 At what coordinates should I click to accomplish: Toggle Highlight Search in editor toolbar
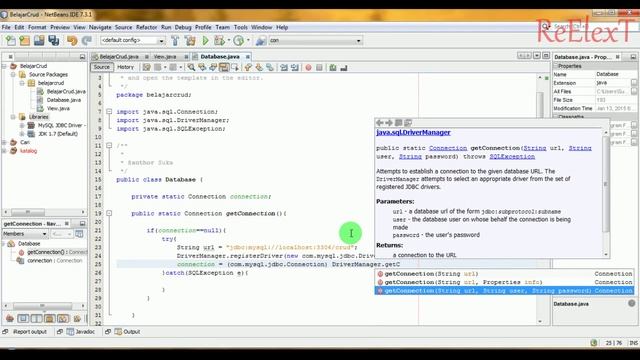click(x=224, y=67)
